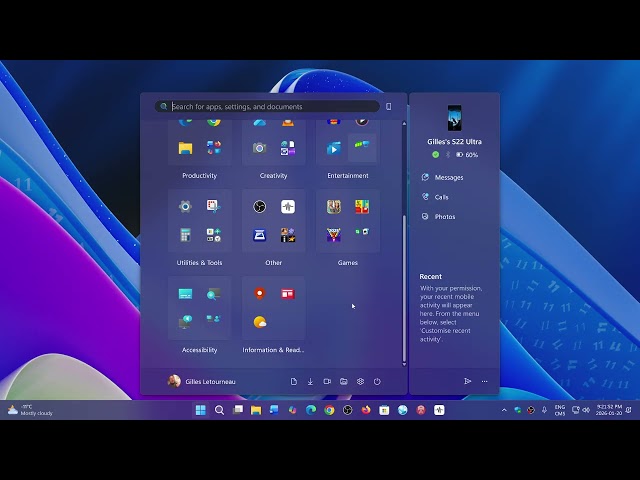Open File Explorer in the Productivity folder

click(x=185, y=148)
